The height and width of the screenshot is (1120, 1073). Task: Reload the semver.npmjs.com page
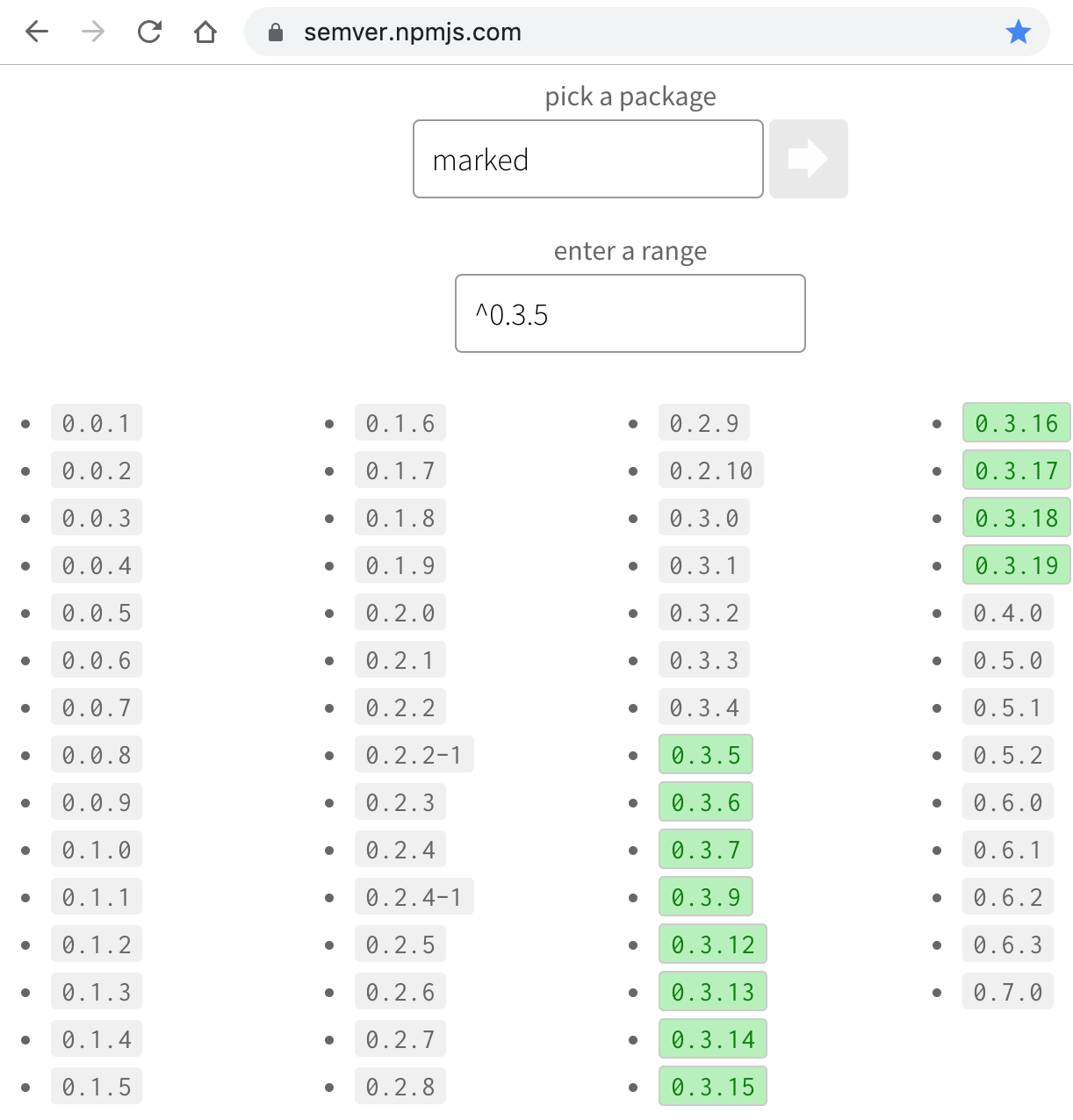click(149, 31)
